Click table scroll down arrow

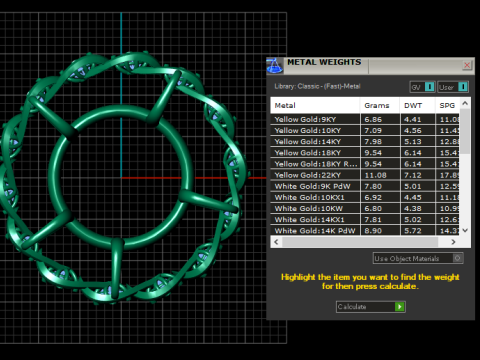pyautogui.click(x=465, y=230)
